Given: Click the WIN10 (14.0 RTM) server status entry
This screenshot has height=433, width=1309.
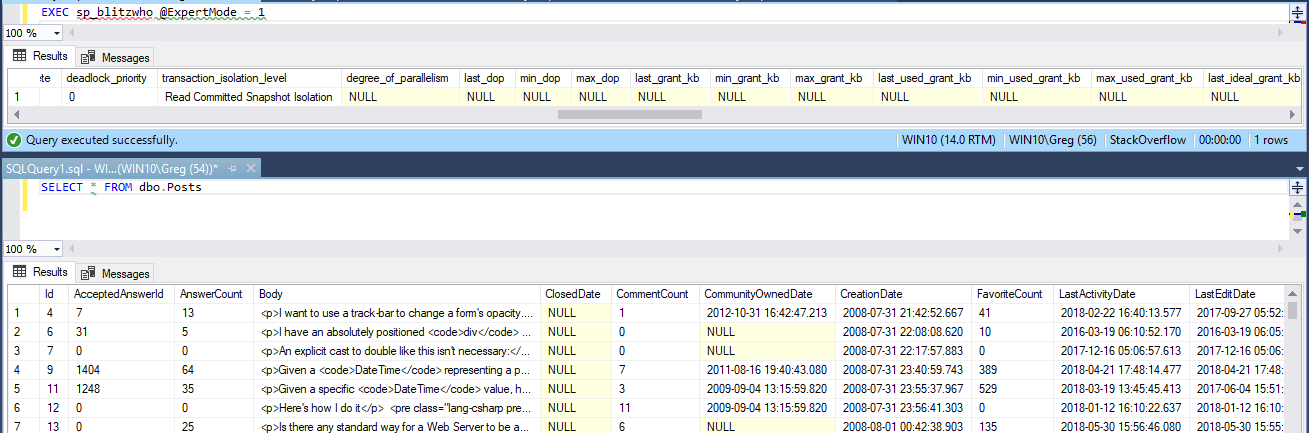Looking at the screenshot, I should (x=950, y=140).
